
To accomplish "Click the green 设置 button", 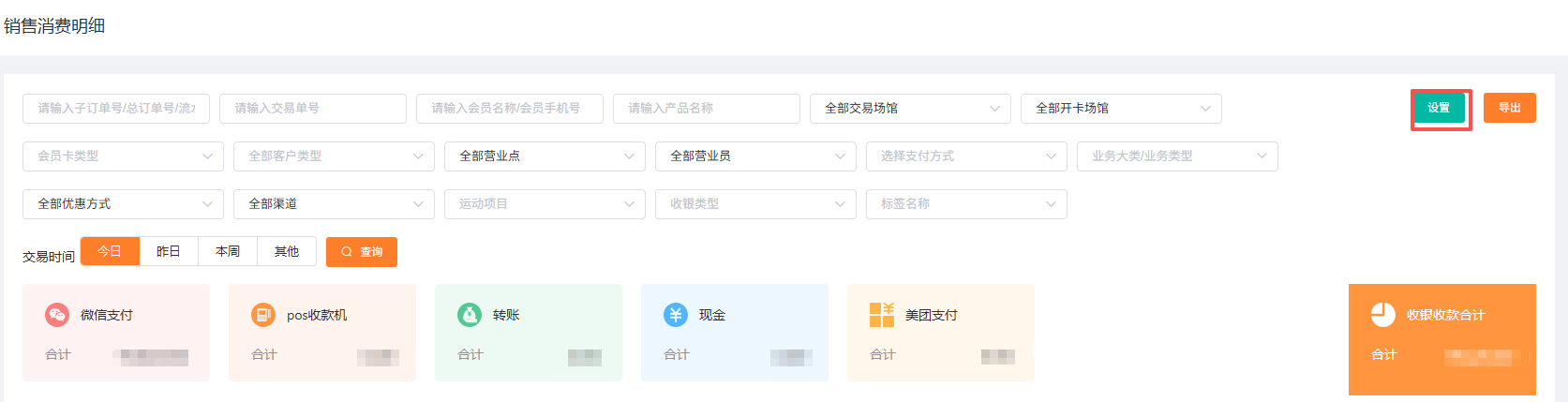I will (x=1439, y=108).
